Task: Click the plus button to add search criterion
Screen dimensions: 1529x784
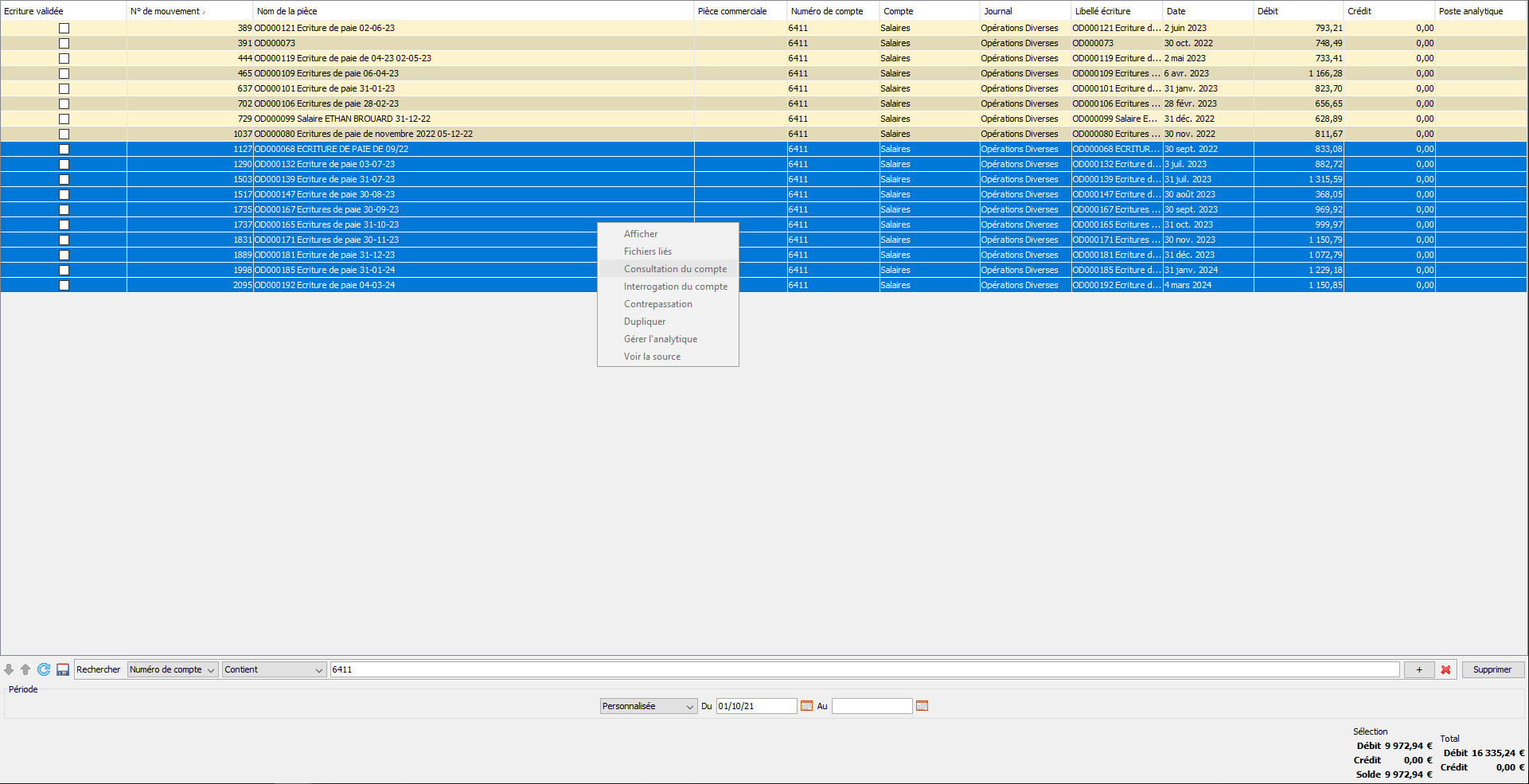Action: (1418, 669)
